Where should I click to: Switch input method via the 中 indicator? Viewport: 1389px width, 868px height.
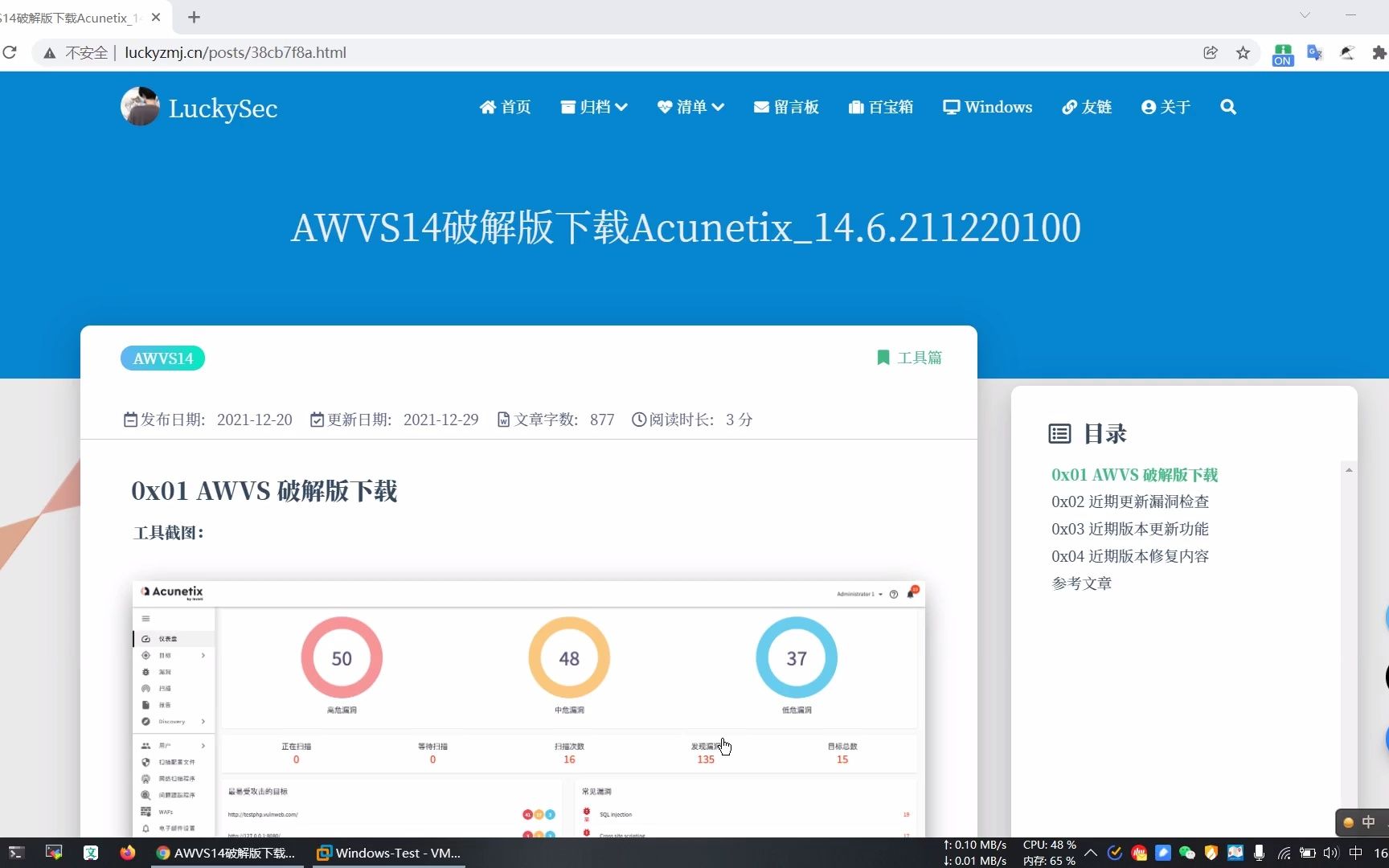(1354, 853)
